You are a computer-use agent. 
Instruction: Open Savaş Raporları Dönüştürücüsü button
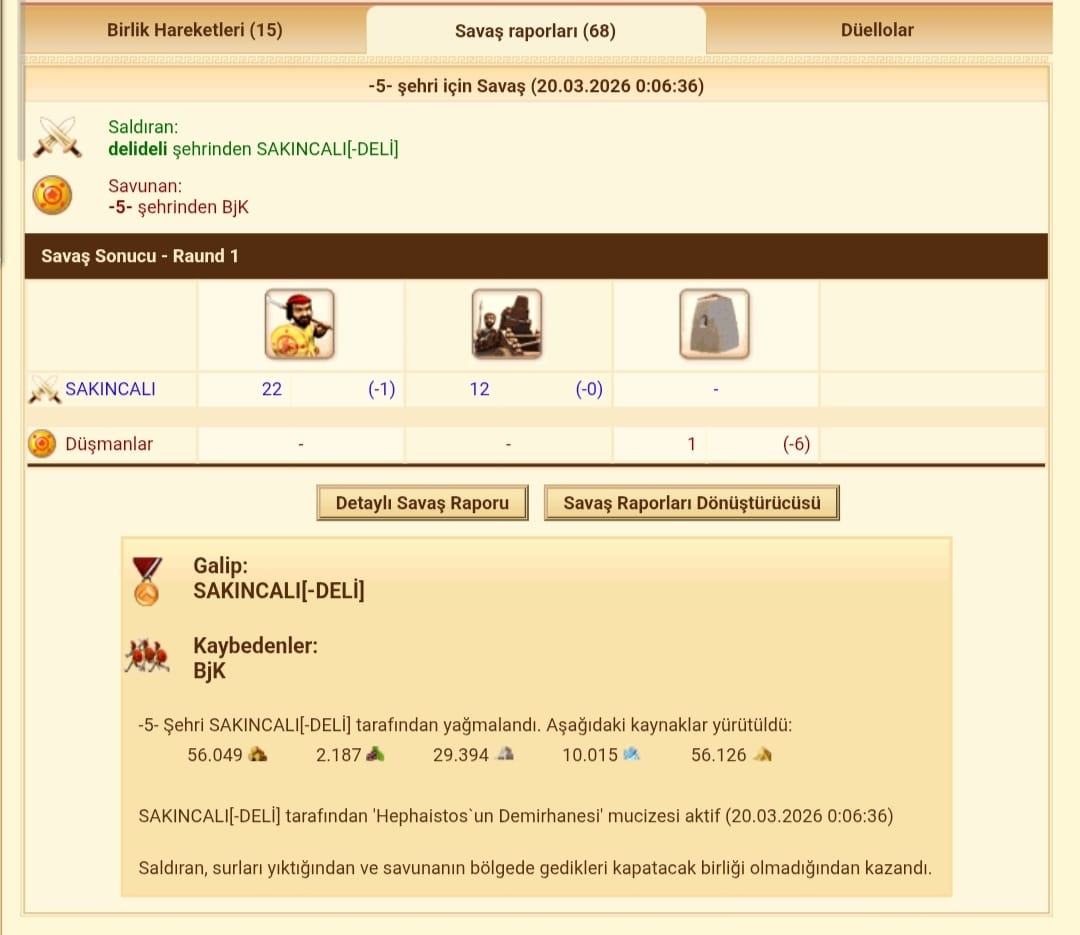(x=692, y=503)
